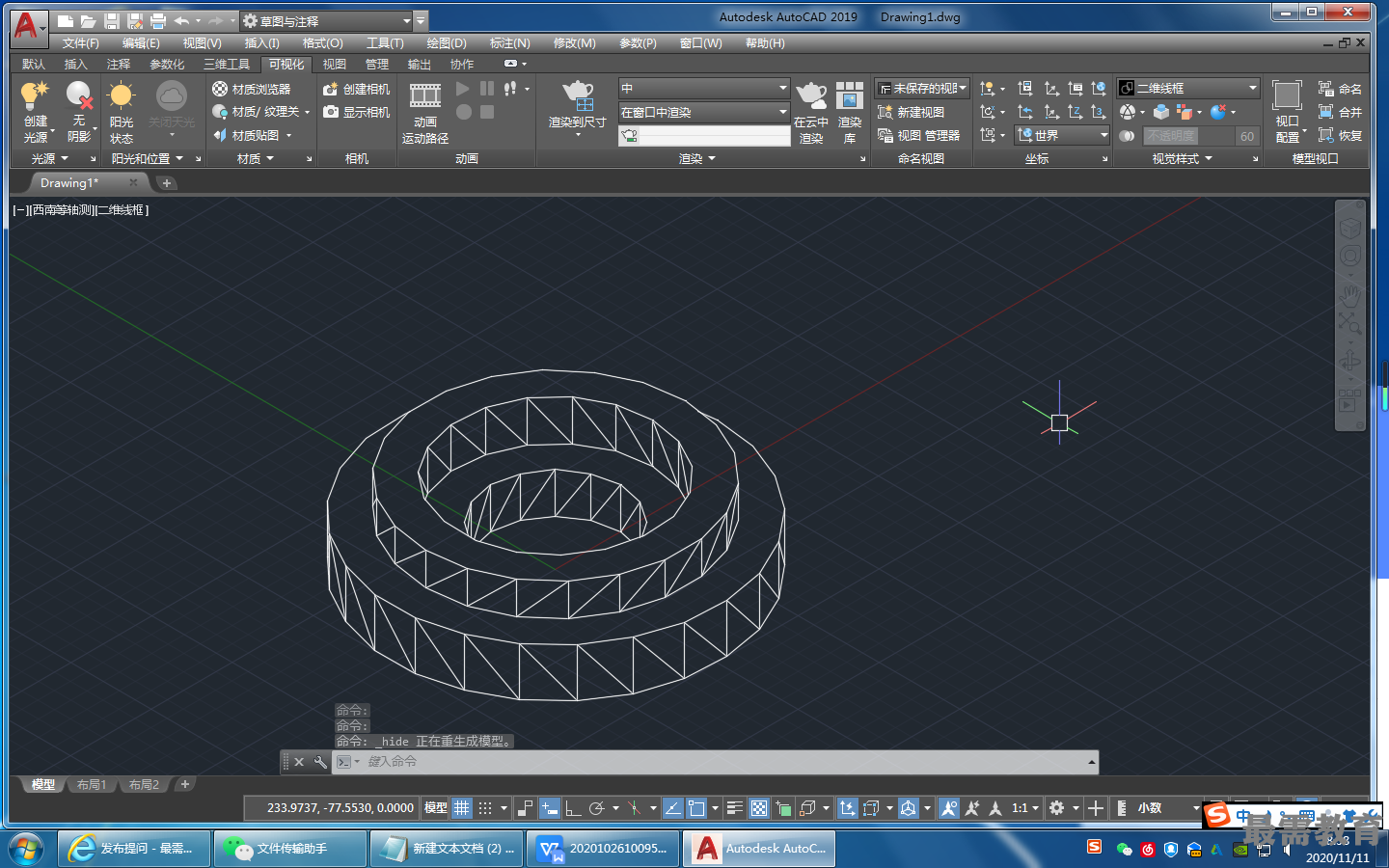Viewport: 1389px width, 868px height.
Task: Toggle transparency display in status bar
Action: (759, 808)
